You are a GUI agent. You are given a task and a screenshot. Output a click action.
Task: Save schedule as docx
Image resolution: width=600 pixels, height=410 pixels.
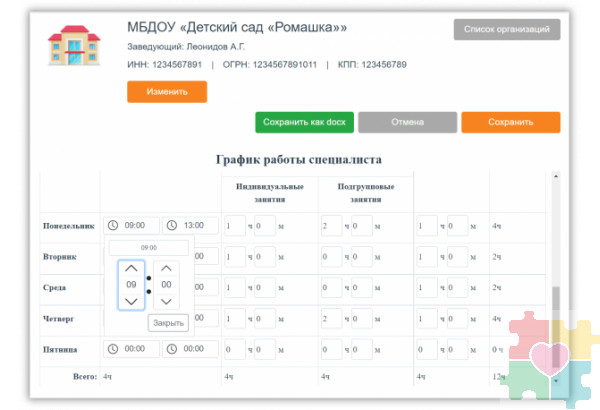pyautogui.click(x=304, y=123)
